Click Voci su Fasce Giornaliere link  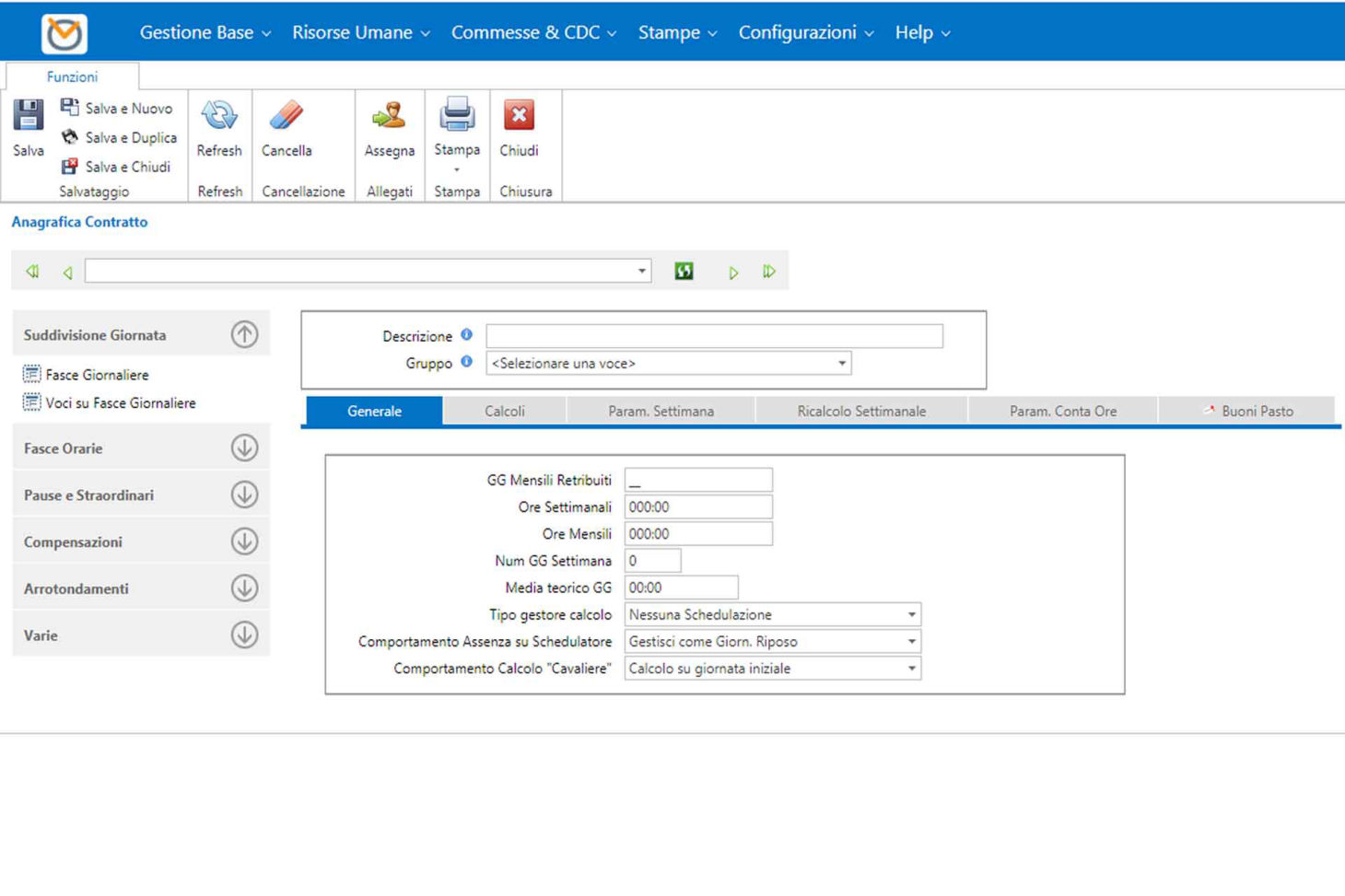click(x=121, y=402)
